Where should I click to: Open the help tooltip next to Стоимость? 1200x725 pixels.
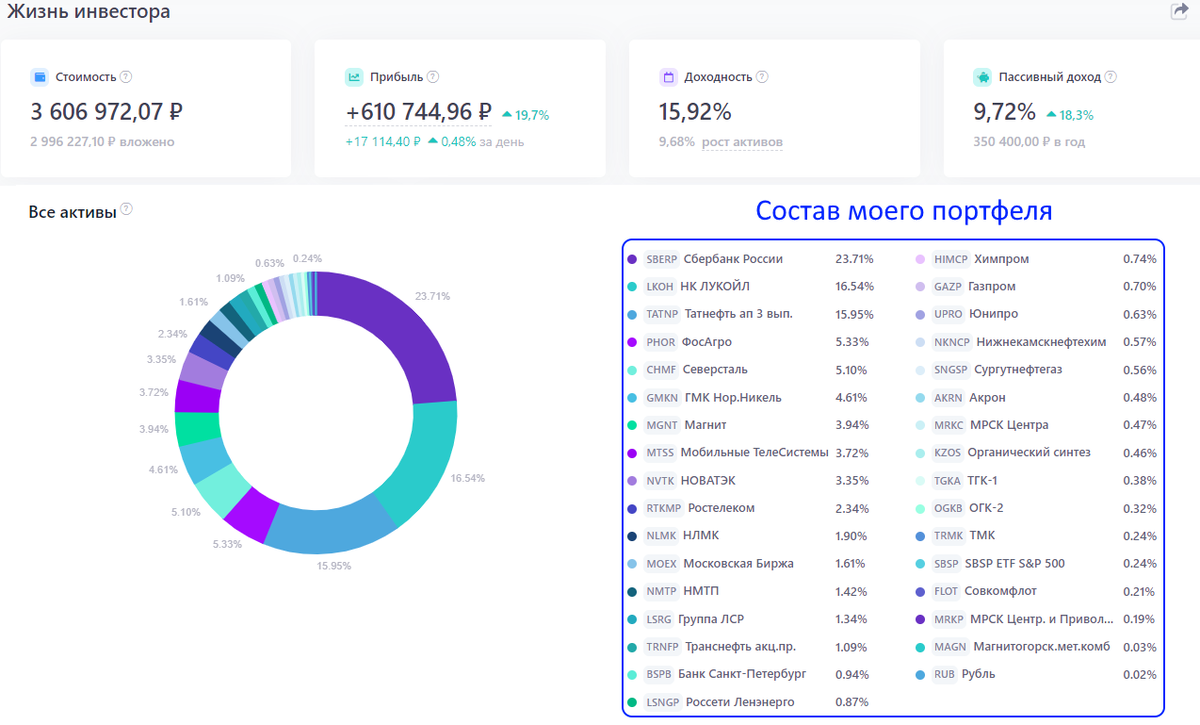tap(126, 77)
